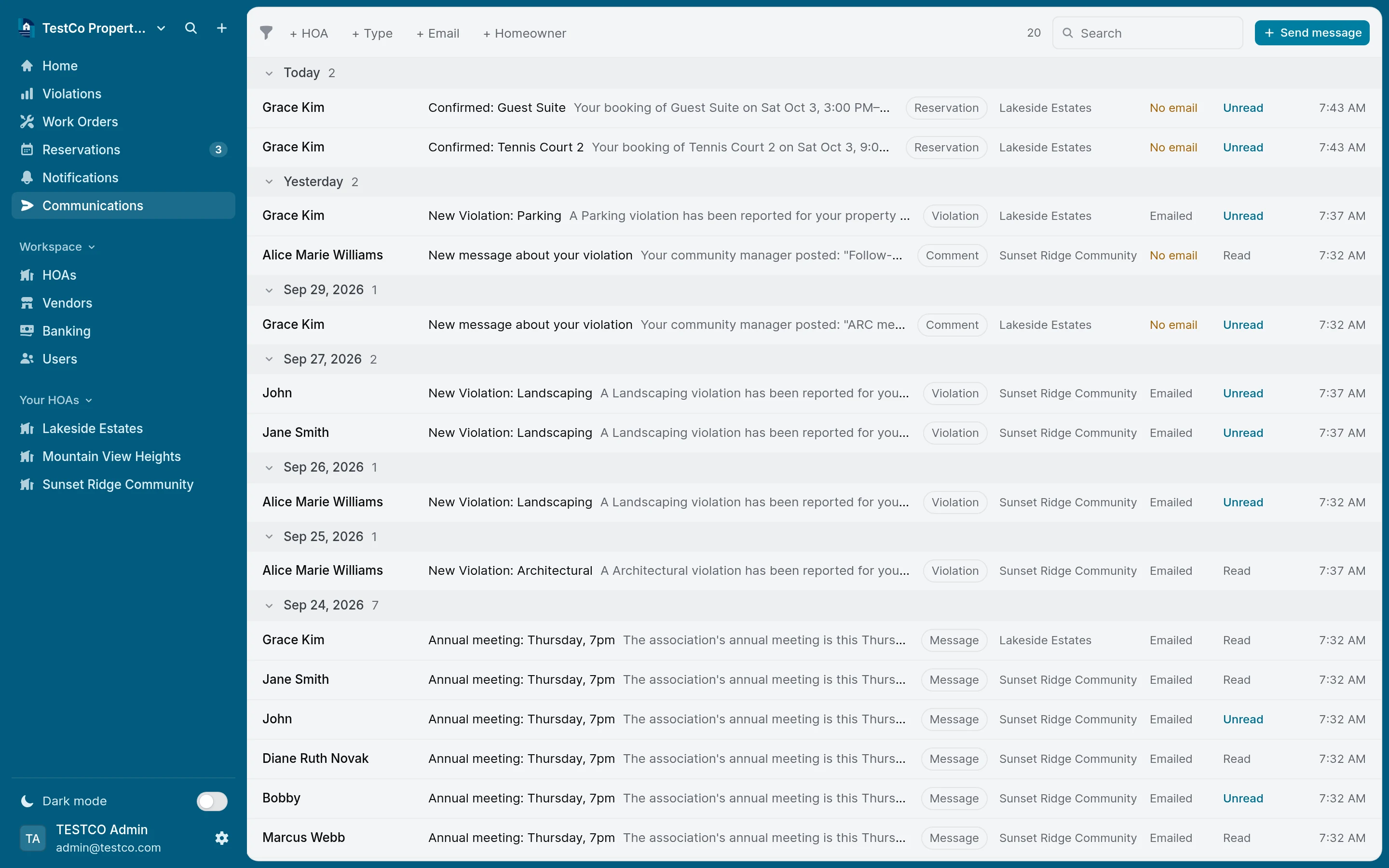Image resolution: width=1389 pixels, height=868 pixels.
Task: Add the Email filter
Action: coord(438,33)
